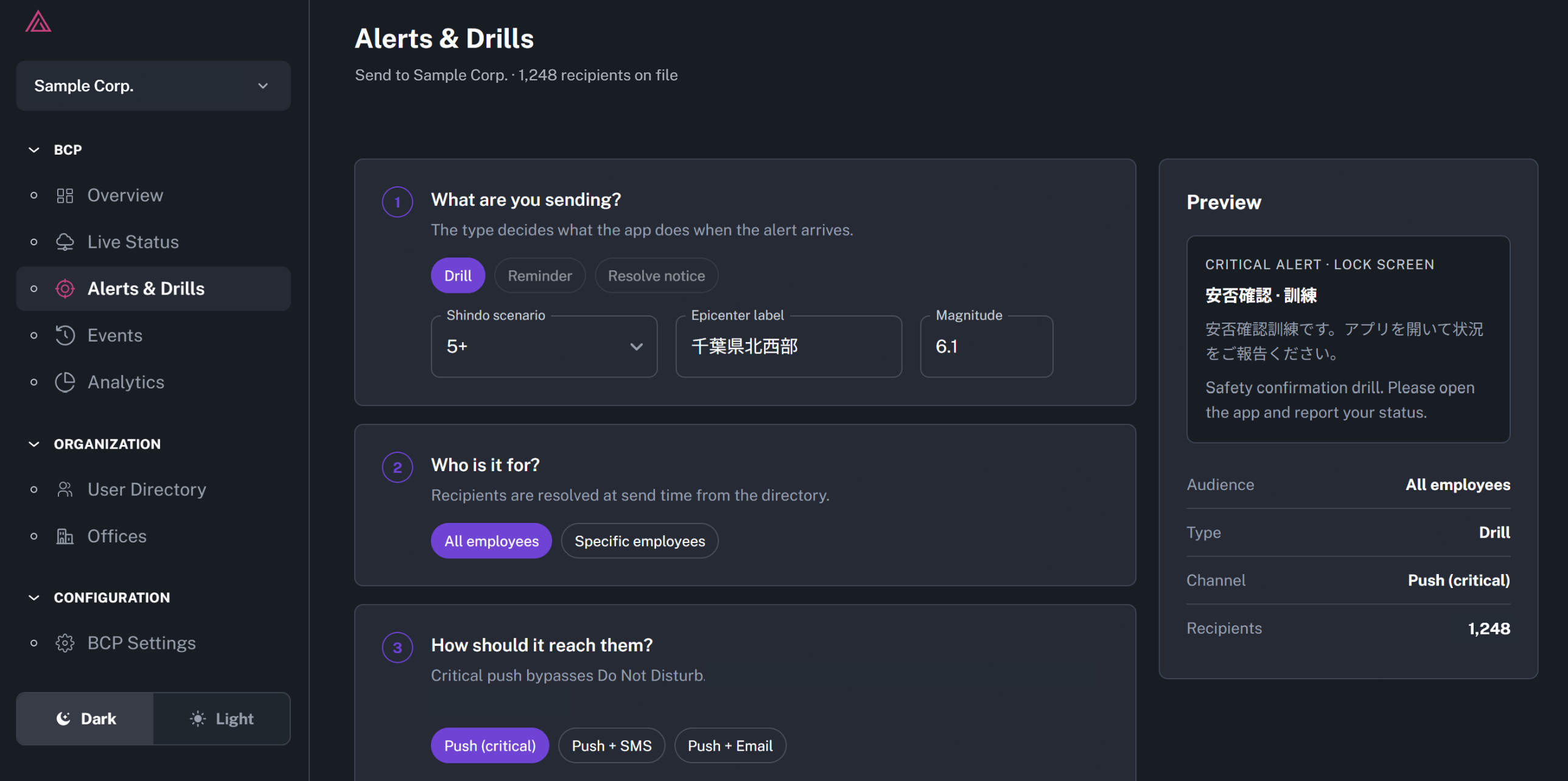The height and width of the screenshot is (781, 1568).
Task: Click the User Directory people icon
Action: [65, 489]
